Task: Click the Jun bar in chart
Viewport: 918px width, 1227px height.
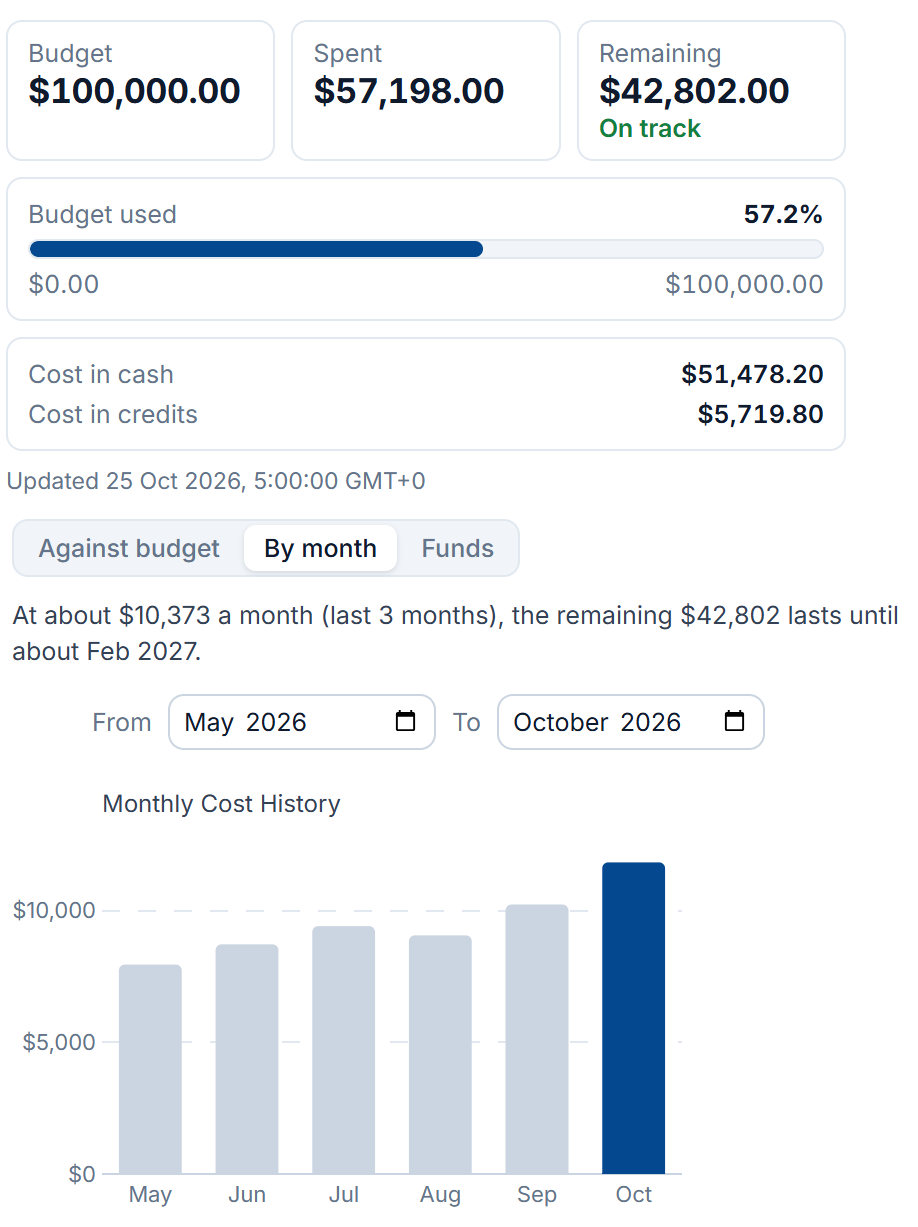Action: pos(247,1059)
